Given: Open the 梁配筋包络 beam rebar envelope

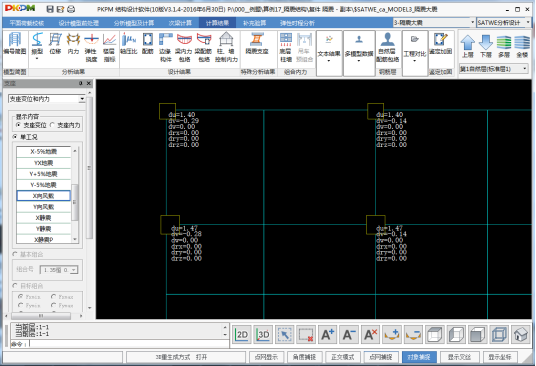Looking at the screenshot, I should [x=204, y=47].
